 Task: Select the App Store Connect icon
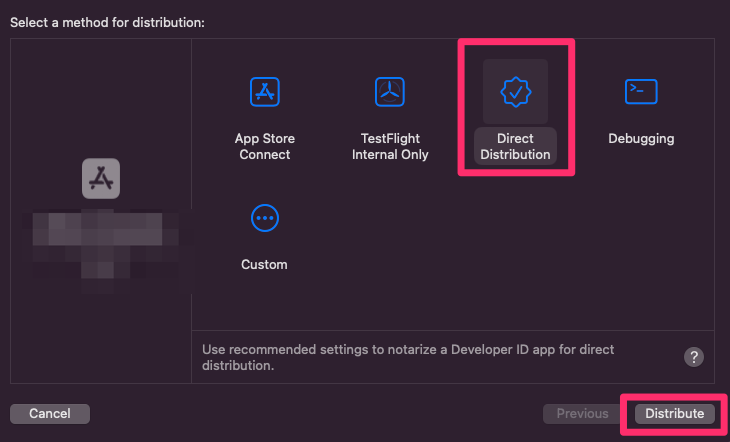pos(264,92)
